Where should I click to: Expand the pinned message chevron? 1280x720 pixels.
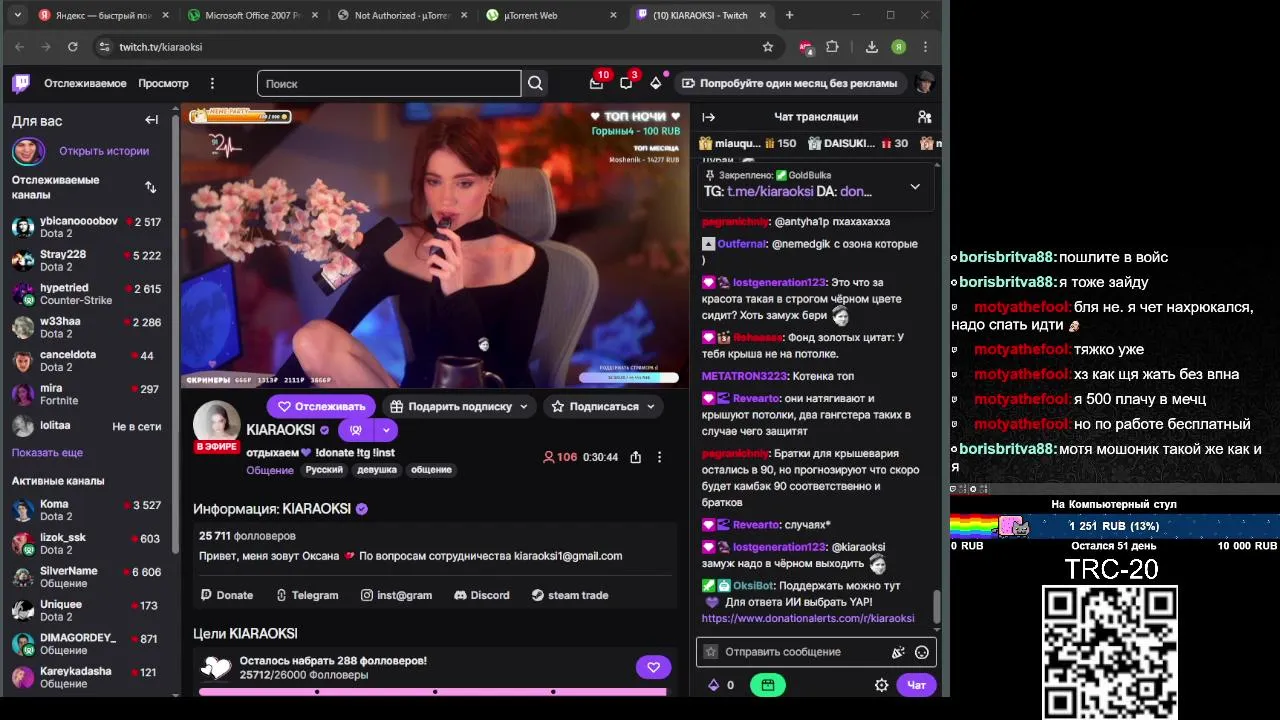(915, 187)
